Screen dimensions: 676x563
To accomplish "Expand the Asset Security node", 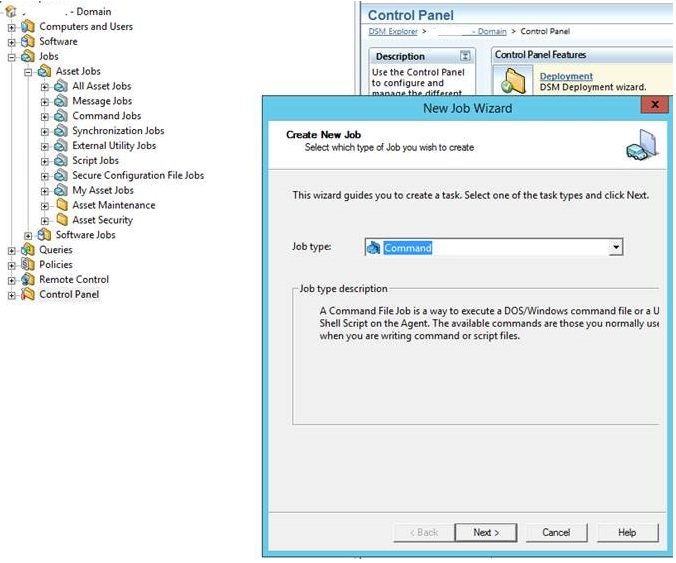I will pyautogui.click(x=45, y=221).
